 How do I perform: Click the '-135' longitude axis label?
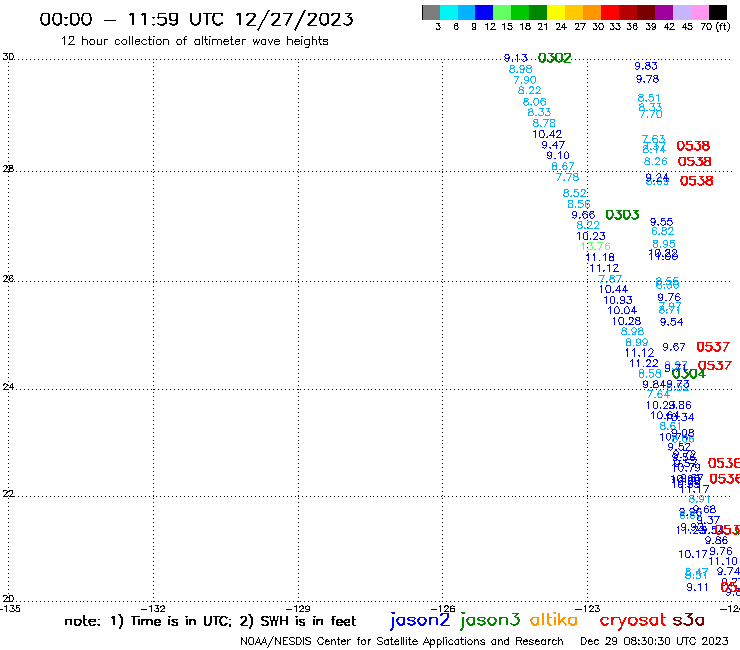[10, 608]
